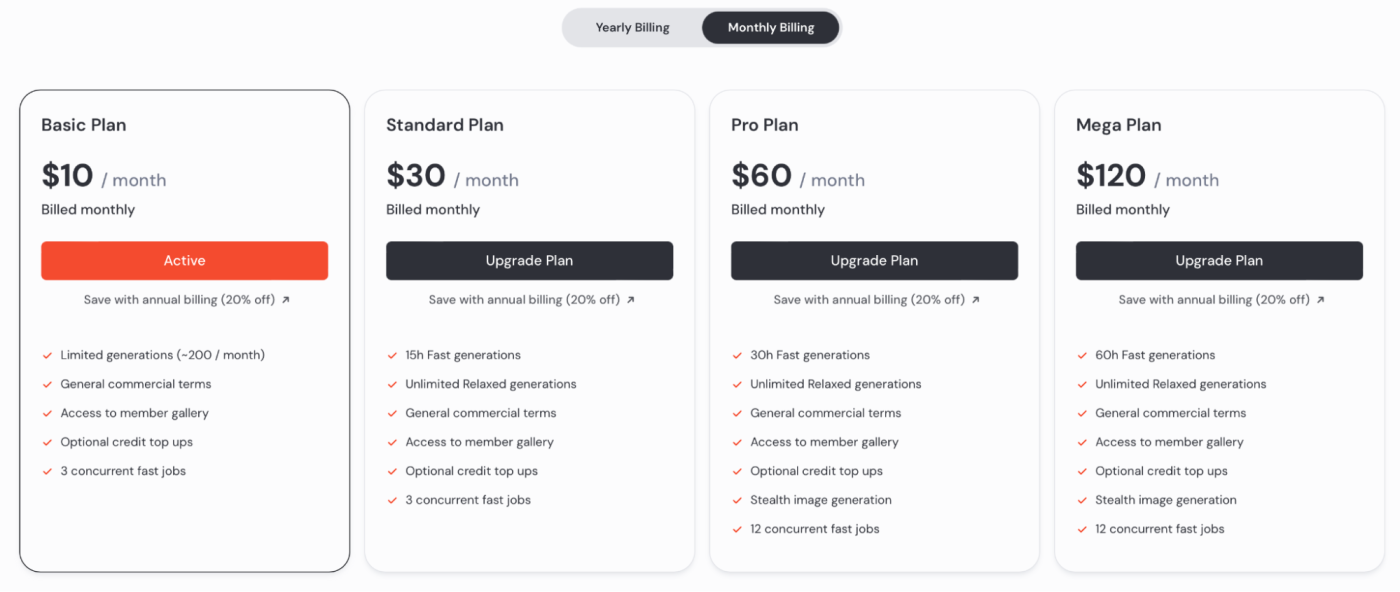Upgrade to the Standard Plan
This screenshot has width=1400, height=592.
tap(529, 261)
